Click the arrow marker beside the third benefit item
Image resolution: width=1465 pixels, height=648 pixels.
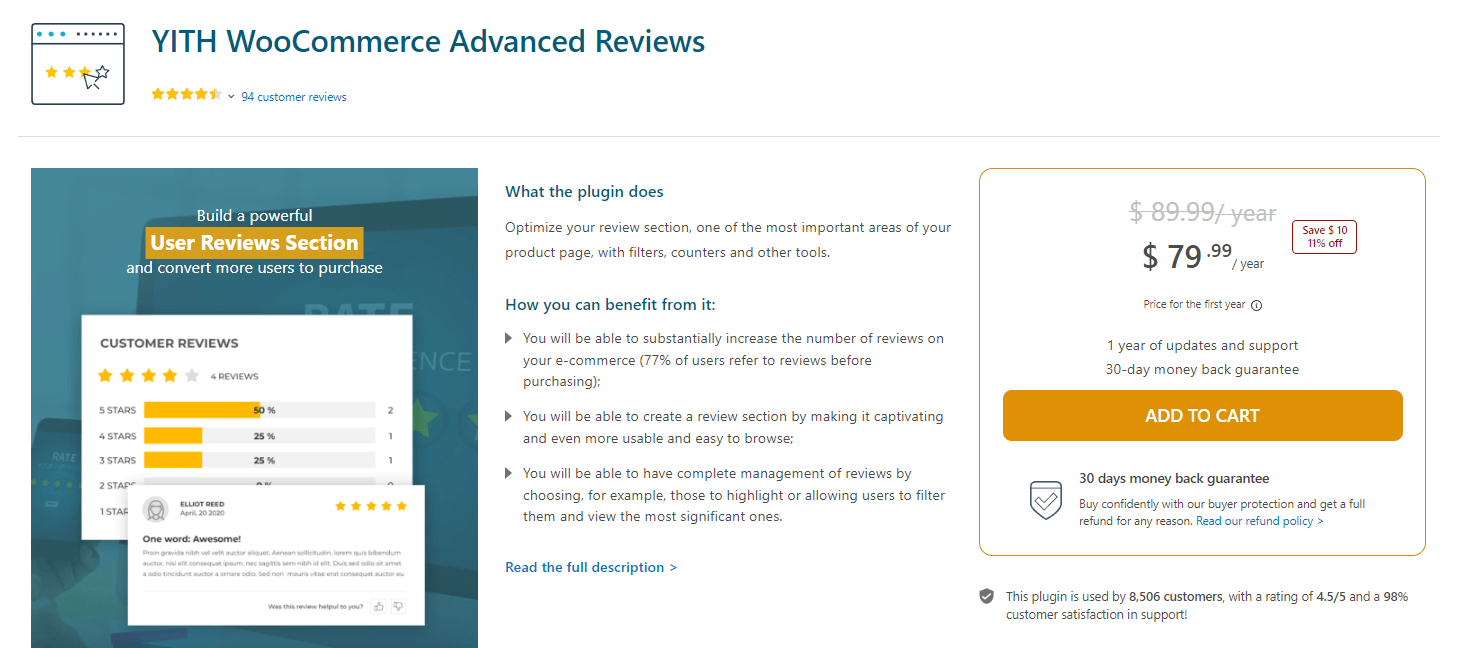point(508,473)
